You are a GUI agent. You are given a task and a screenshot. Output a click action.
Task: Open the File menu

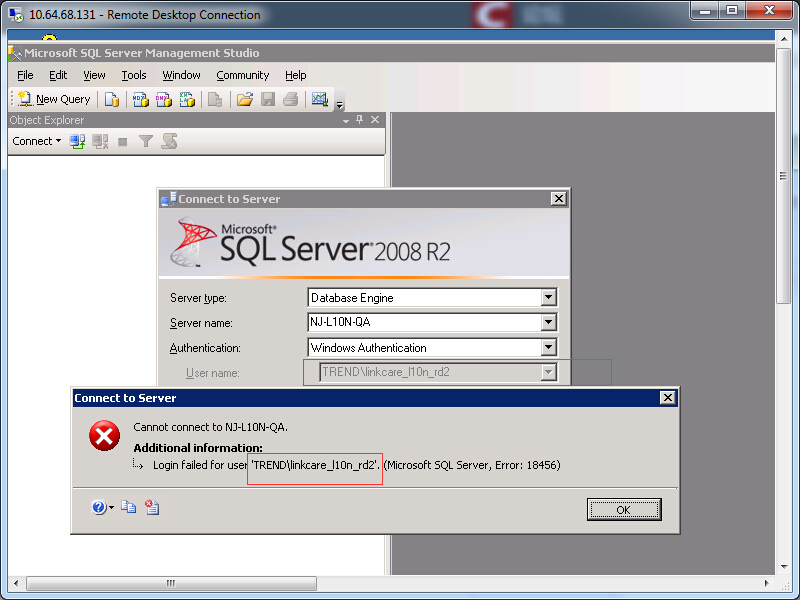[x=25, y=76]
